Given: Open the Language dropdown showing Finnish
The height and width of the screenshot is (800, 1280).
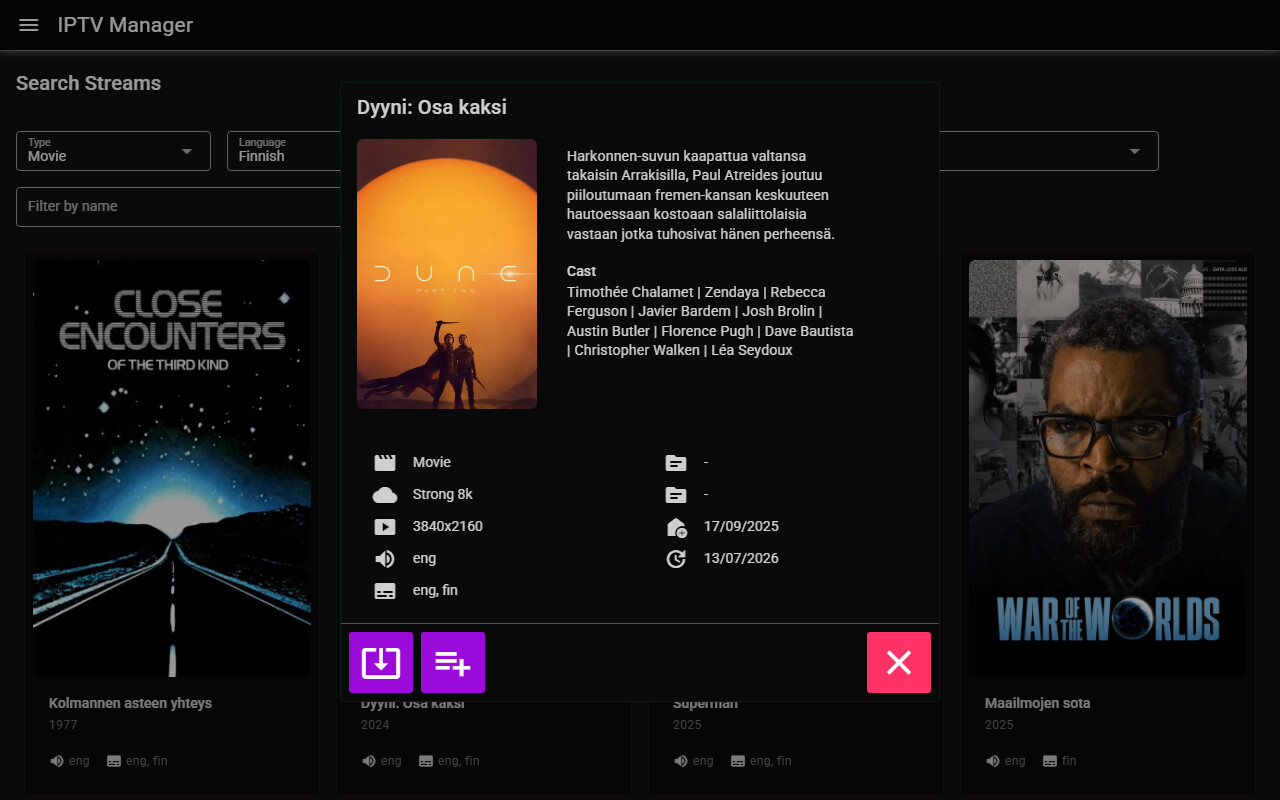Looking at the screenshot, I should [x=284, y=151].
